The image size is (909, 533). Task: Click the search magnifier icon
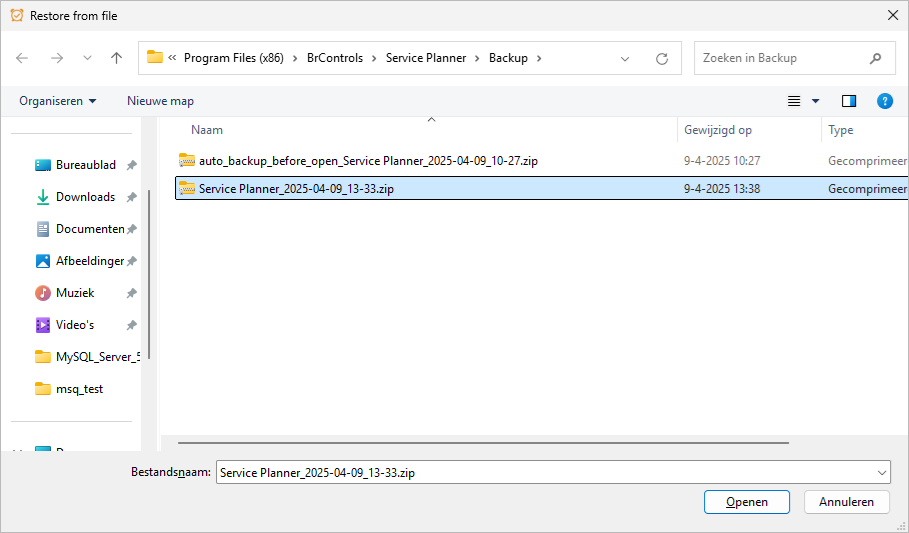[x=875, y=58]
